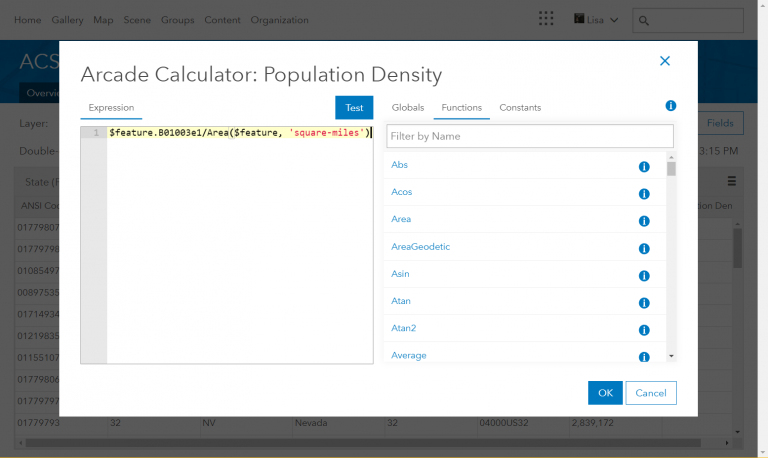Viewport: 768px width, 458px height.
Task: Insert the Area function from list
Action: pos(401,219)
